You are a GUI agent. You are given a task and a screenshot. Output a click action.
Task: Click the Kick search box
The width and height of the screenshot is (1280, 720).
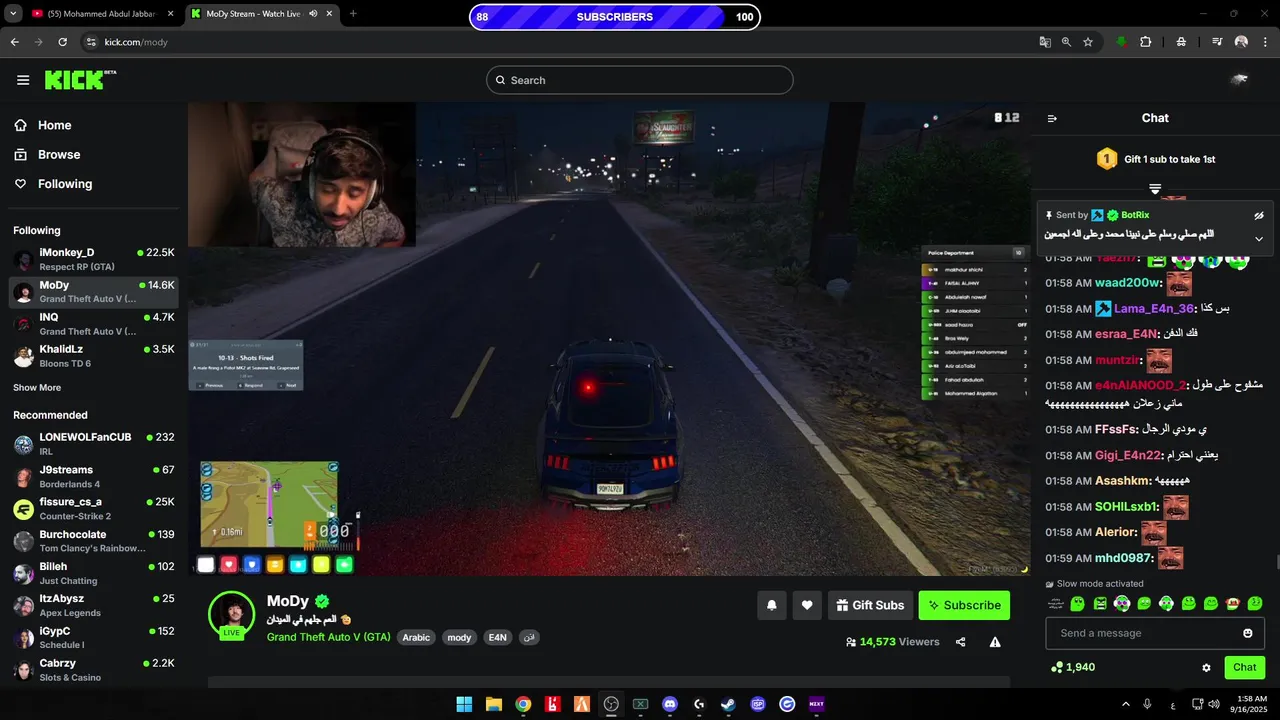click(640, 80)
